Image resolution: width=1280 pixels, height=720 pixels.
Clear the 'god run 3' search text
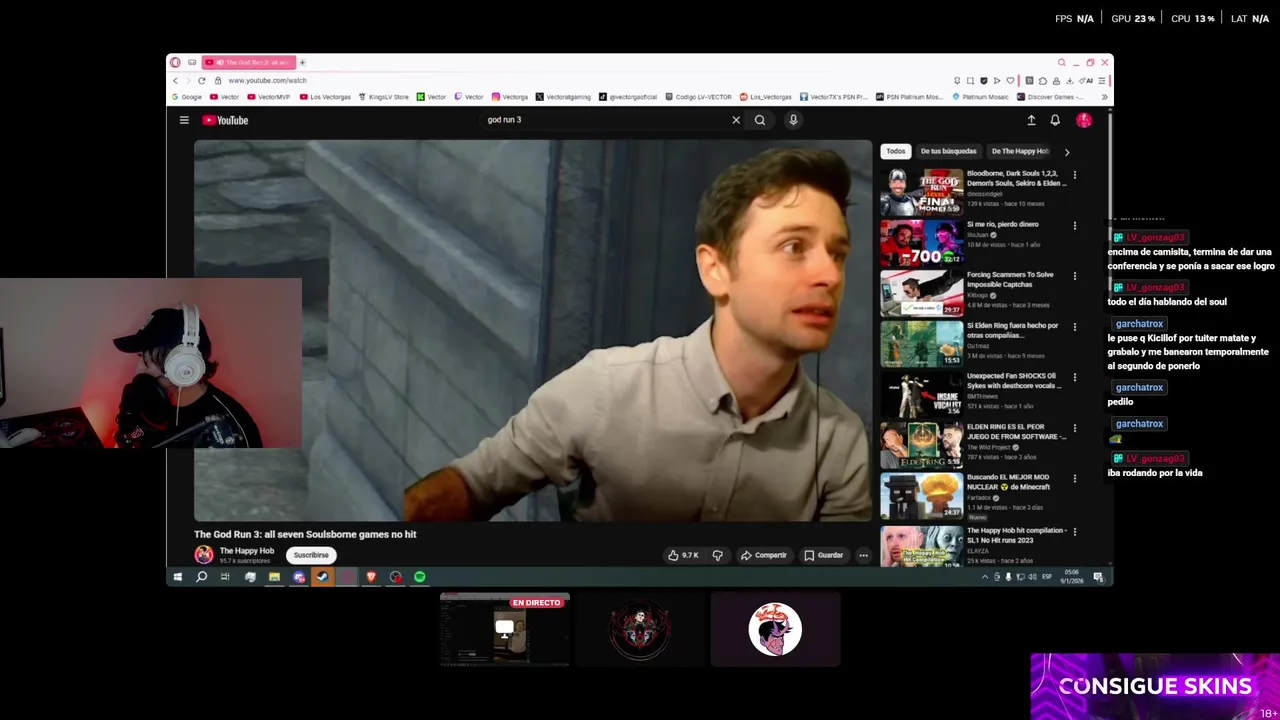click(736, 120)
